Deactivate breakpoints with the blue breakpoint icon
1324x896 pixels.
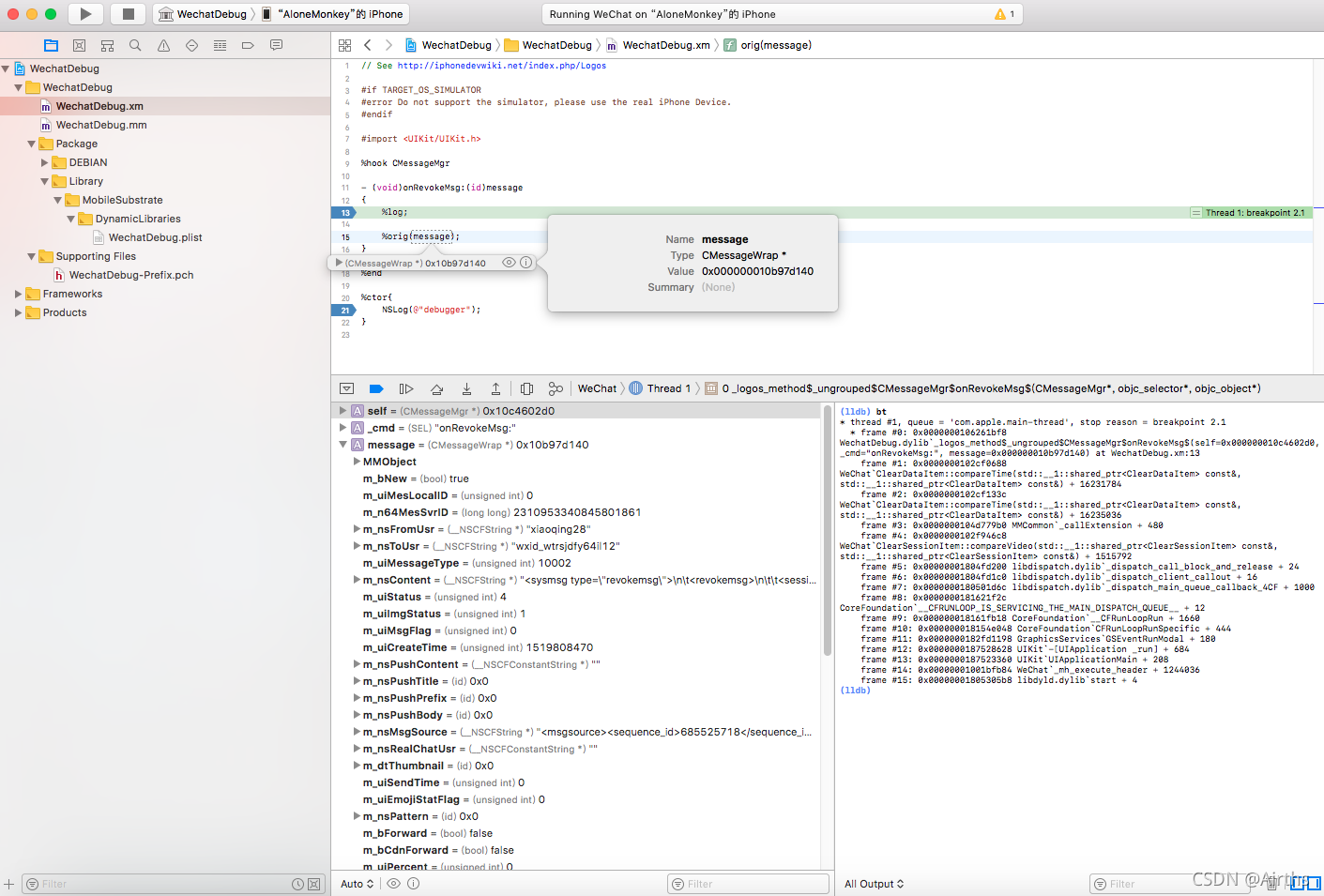coord(376,388)
